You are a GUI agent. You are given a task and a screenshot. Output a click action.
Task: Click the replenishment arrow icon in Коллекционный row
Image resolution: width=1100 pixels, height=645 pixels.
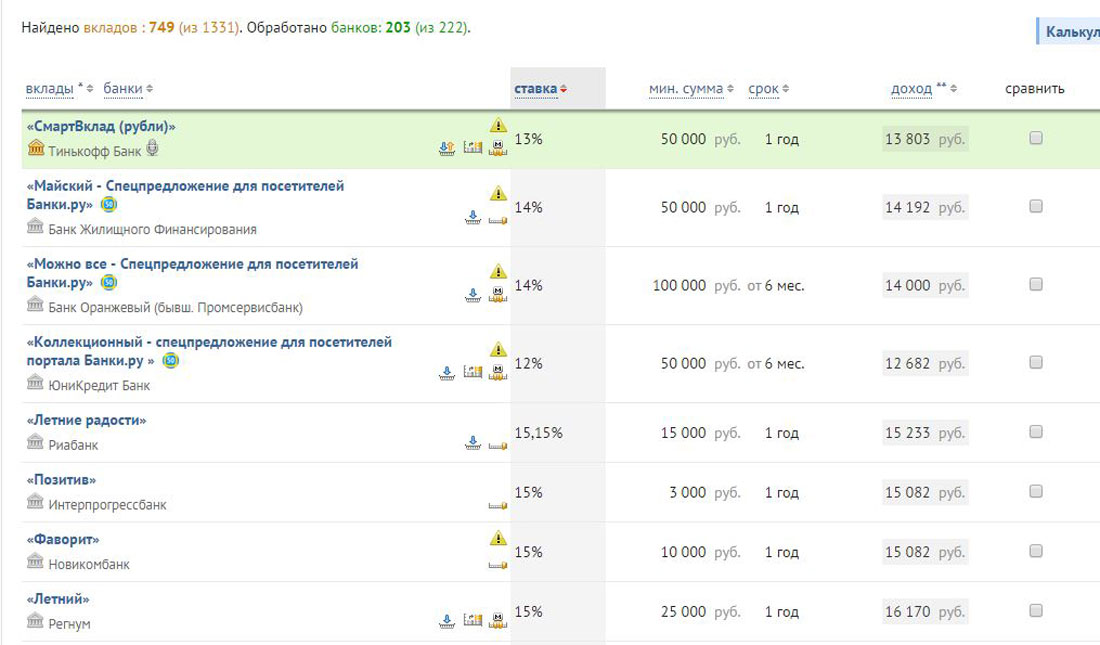(447, 372)
